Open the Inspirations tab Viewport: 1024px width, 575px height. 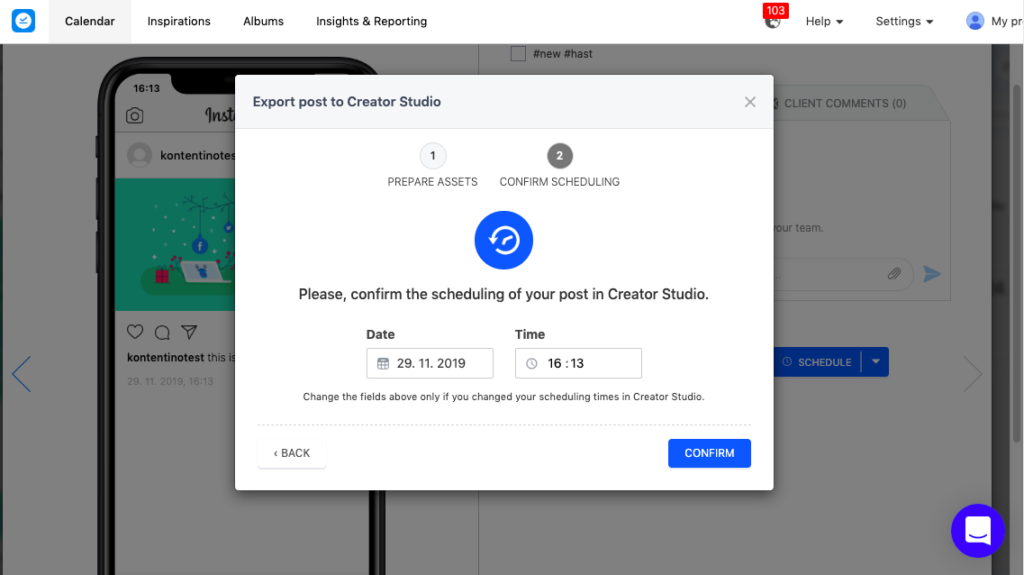coord(179,21)
